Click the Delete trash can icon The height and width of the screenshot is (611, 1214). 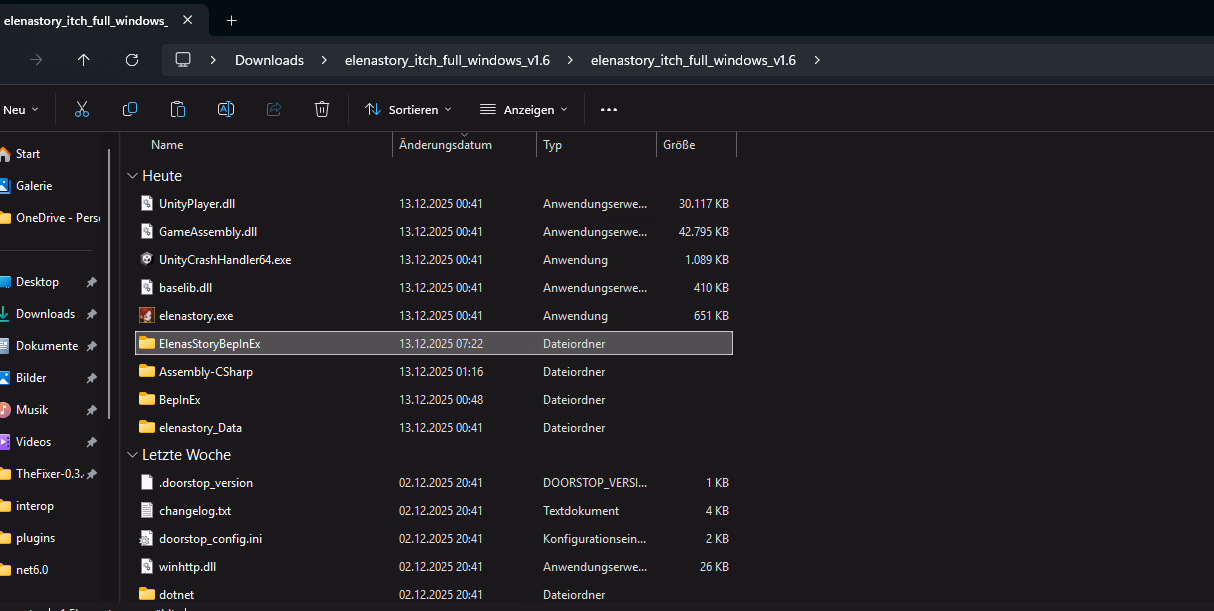pyautogui.click(x=322, y=109)
